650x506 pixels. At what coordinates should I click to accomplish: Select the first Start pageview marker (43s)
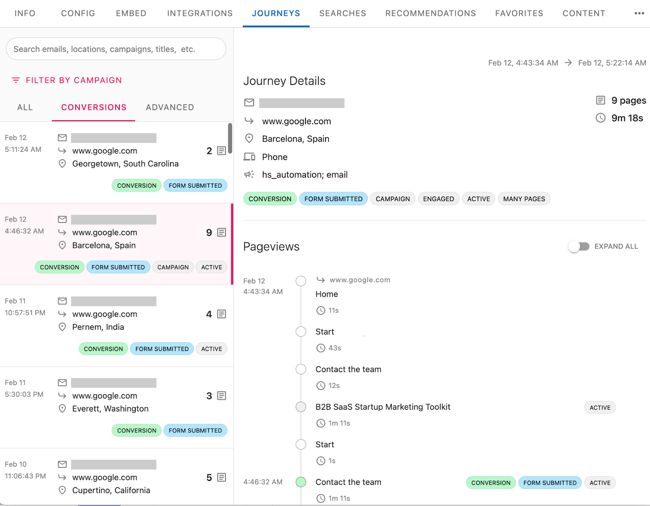pyautogui.click(x=301, y=332)
